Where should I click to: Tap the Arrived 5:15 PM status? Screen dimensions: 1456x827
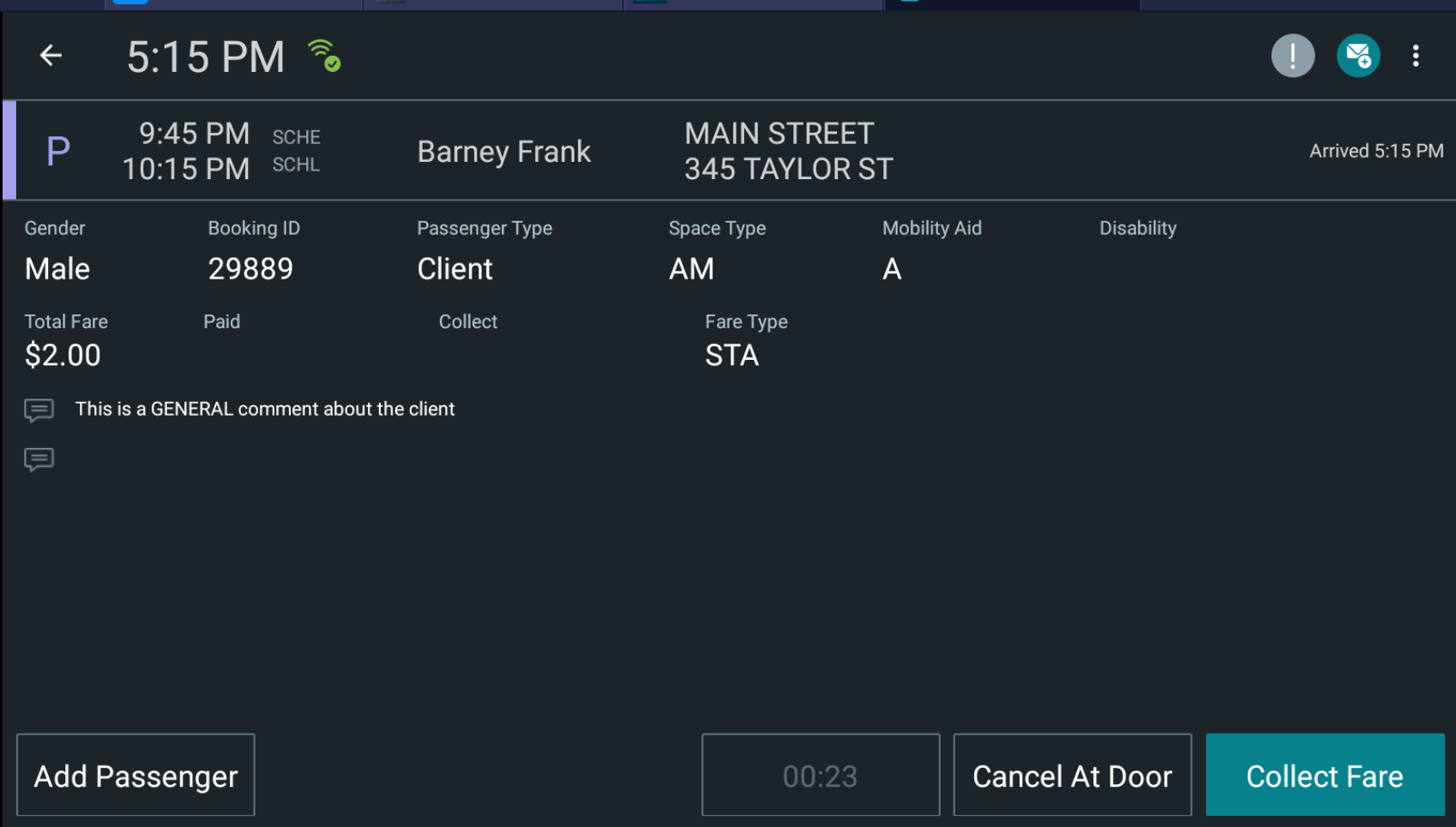click(x=1376, y=150)
